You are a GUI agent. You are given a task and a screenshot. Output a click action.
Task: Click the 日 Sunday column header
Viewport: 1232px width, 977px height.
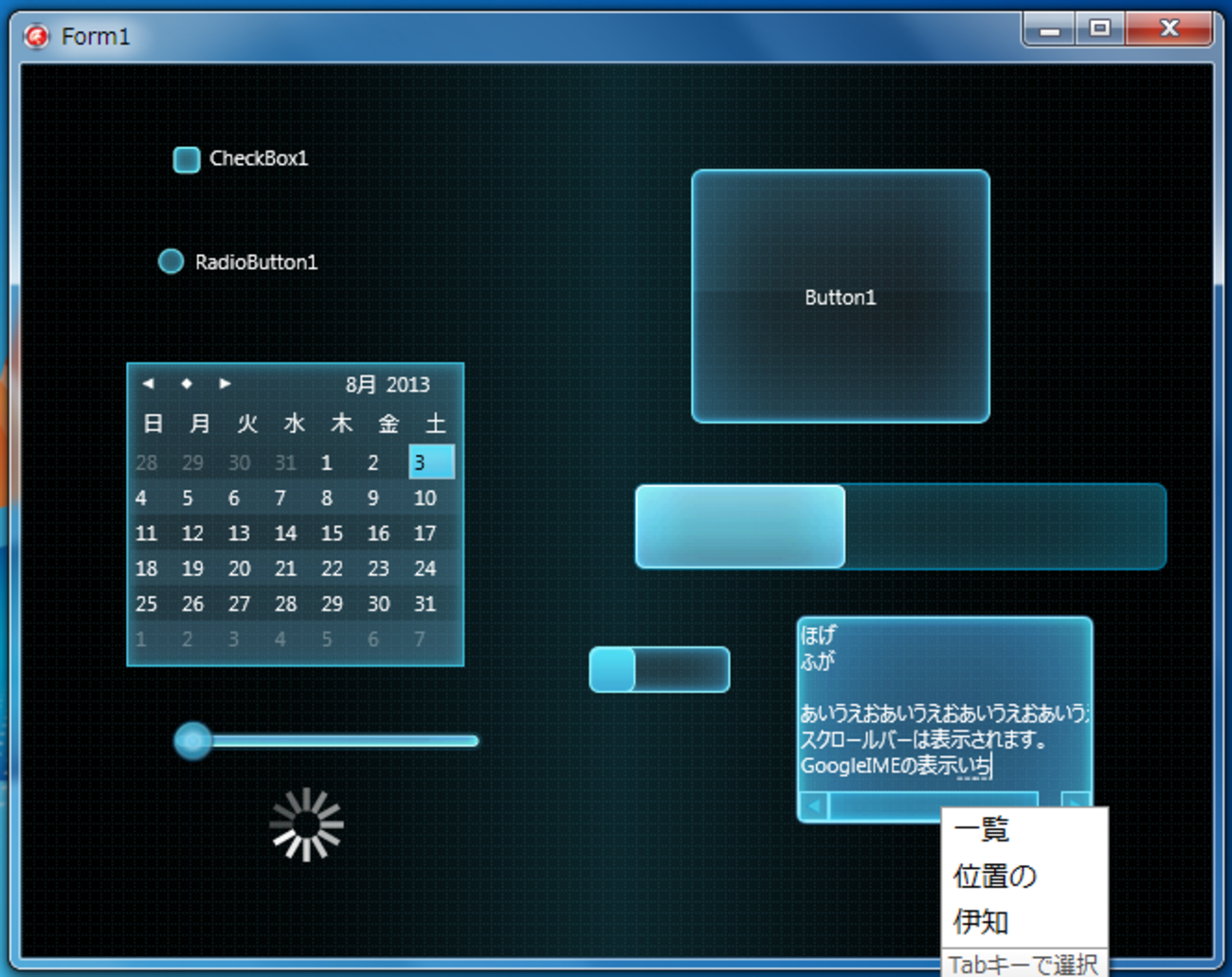pos(153,424)
